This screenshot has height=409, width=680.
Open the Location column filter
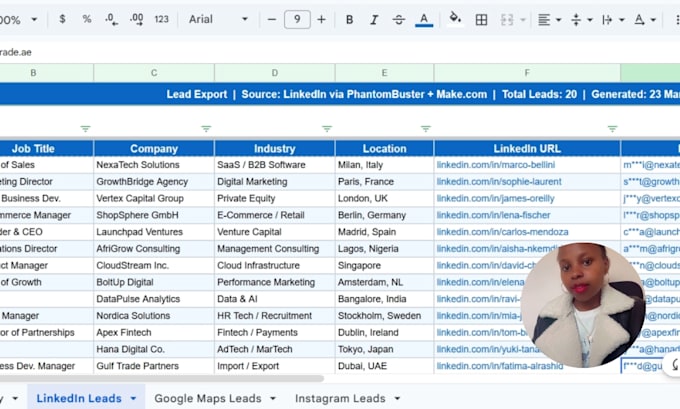click(426, 129)
